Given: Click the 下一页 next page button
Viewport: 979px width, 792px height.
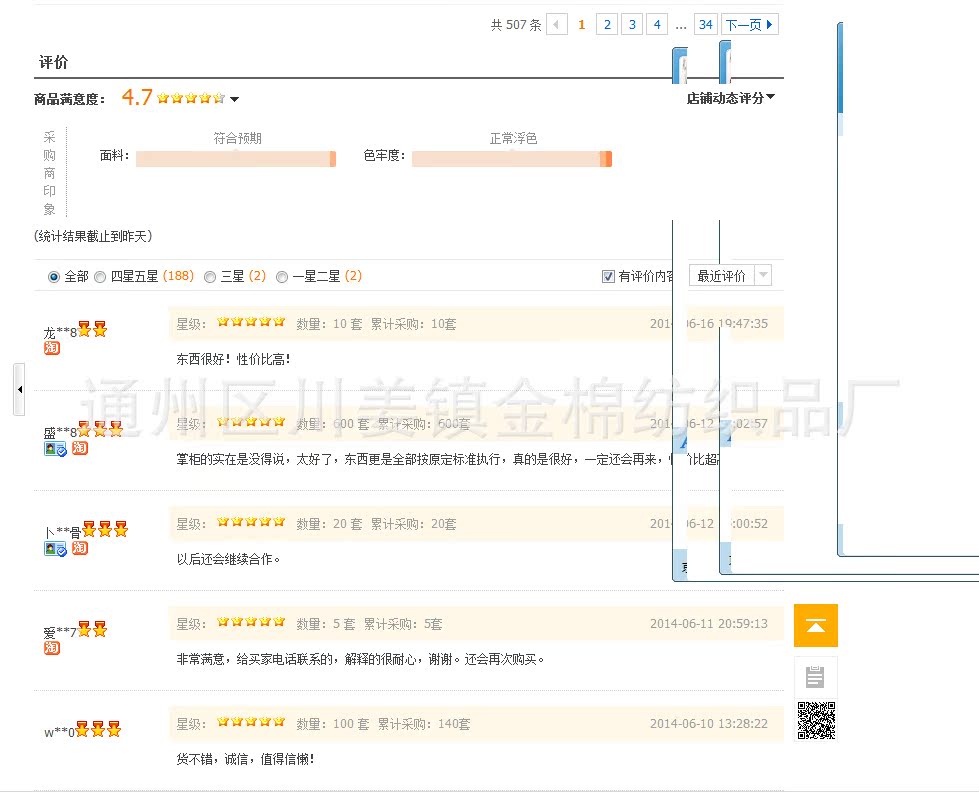Looking at the screenshot, I should [x=749, y=24].
